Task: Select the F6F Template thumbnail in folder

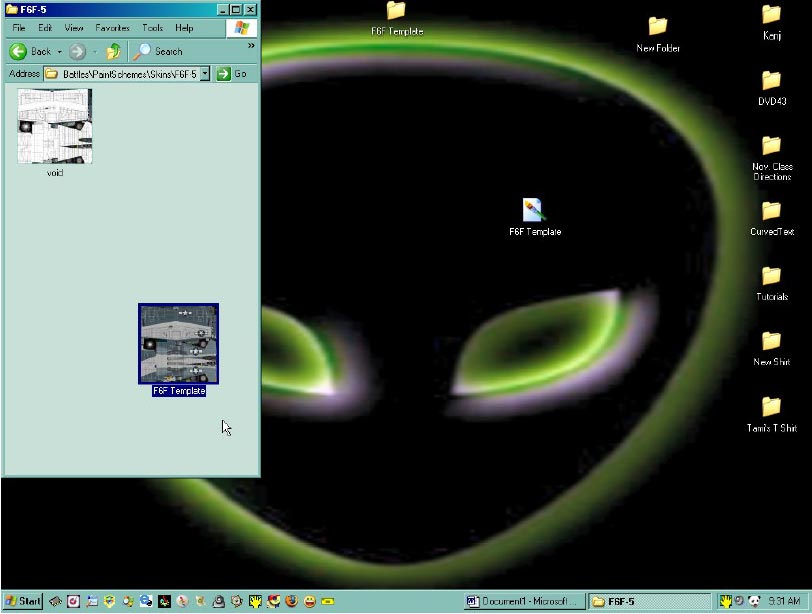Action: [178, 344]
